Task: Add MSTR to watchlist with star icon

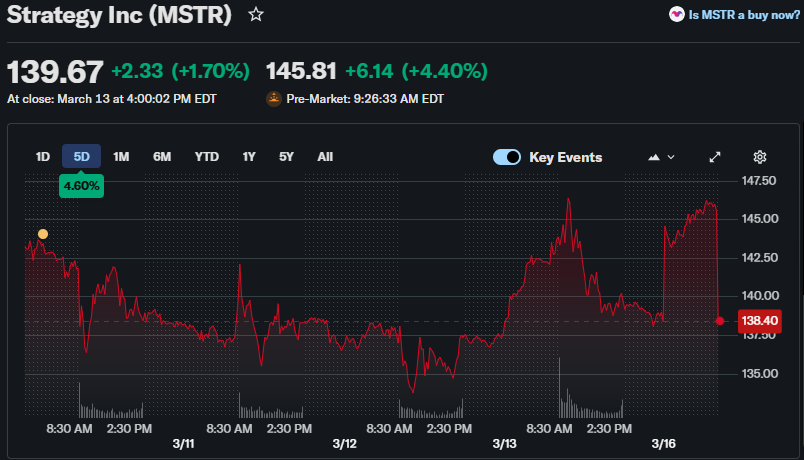Action: tap(256, 15)
